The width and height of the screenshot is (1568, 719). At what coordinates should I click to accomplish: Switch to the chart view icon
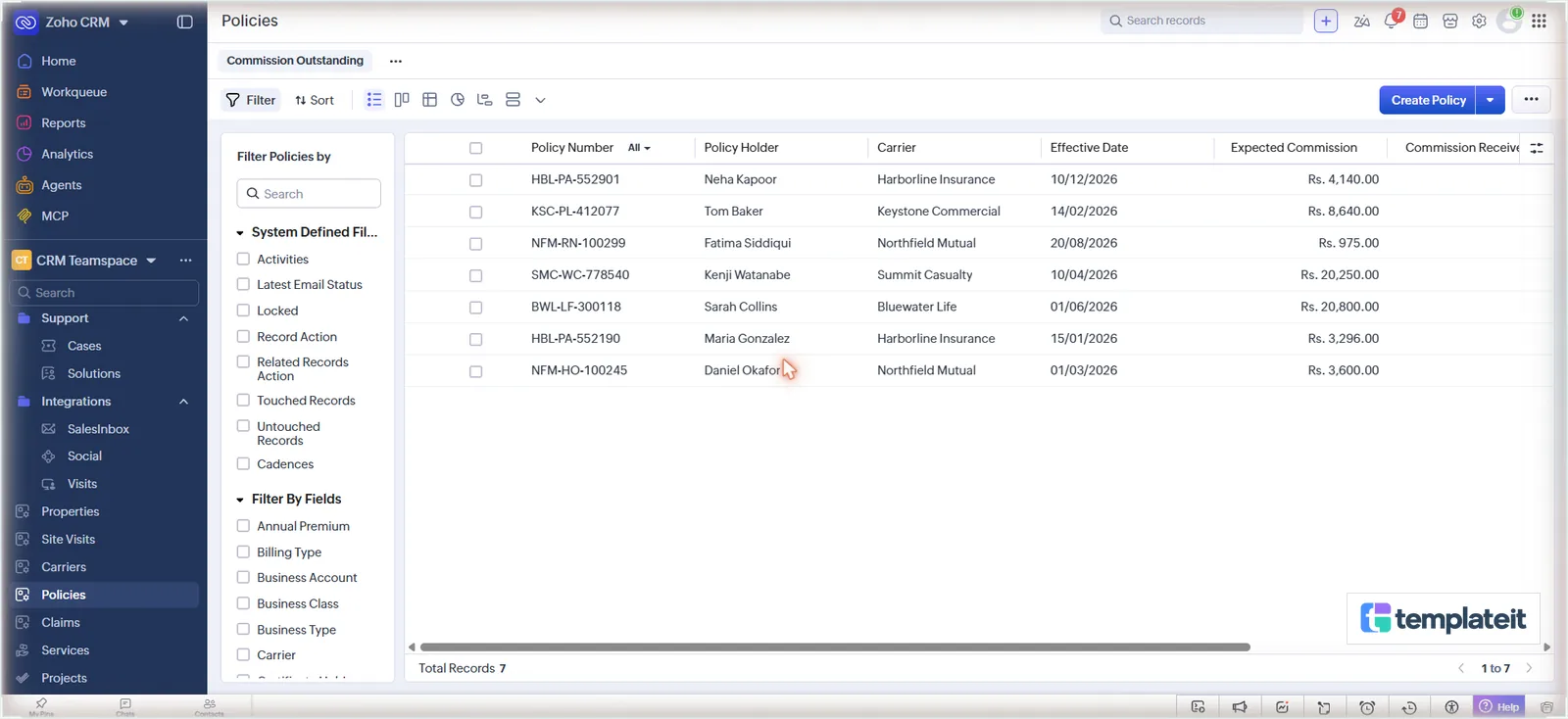(458, 100)
